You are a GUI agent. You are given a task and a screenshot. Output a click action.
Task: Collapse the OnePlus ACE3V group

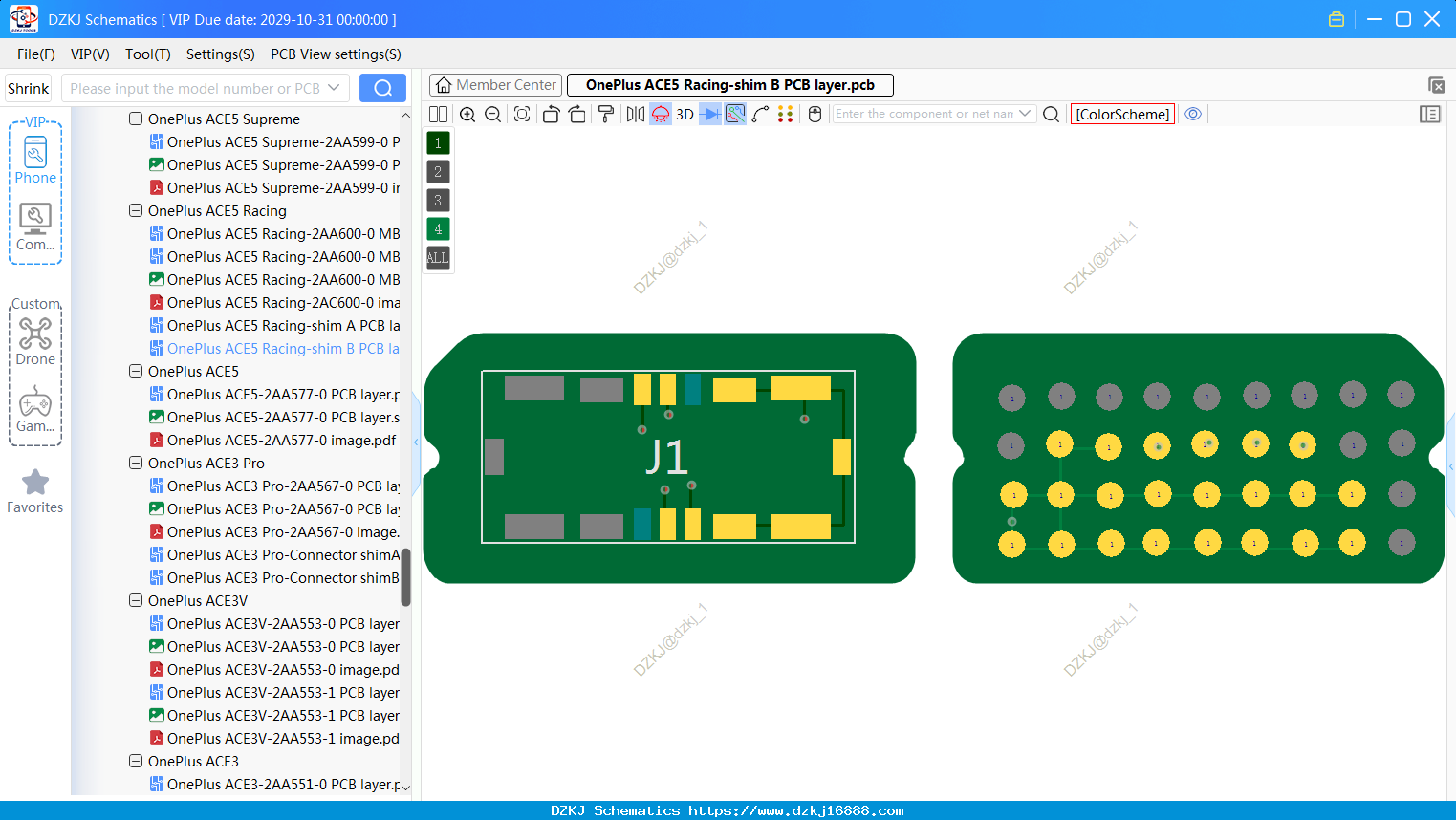[x=136, y=600]
